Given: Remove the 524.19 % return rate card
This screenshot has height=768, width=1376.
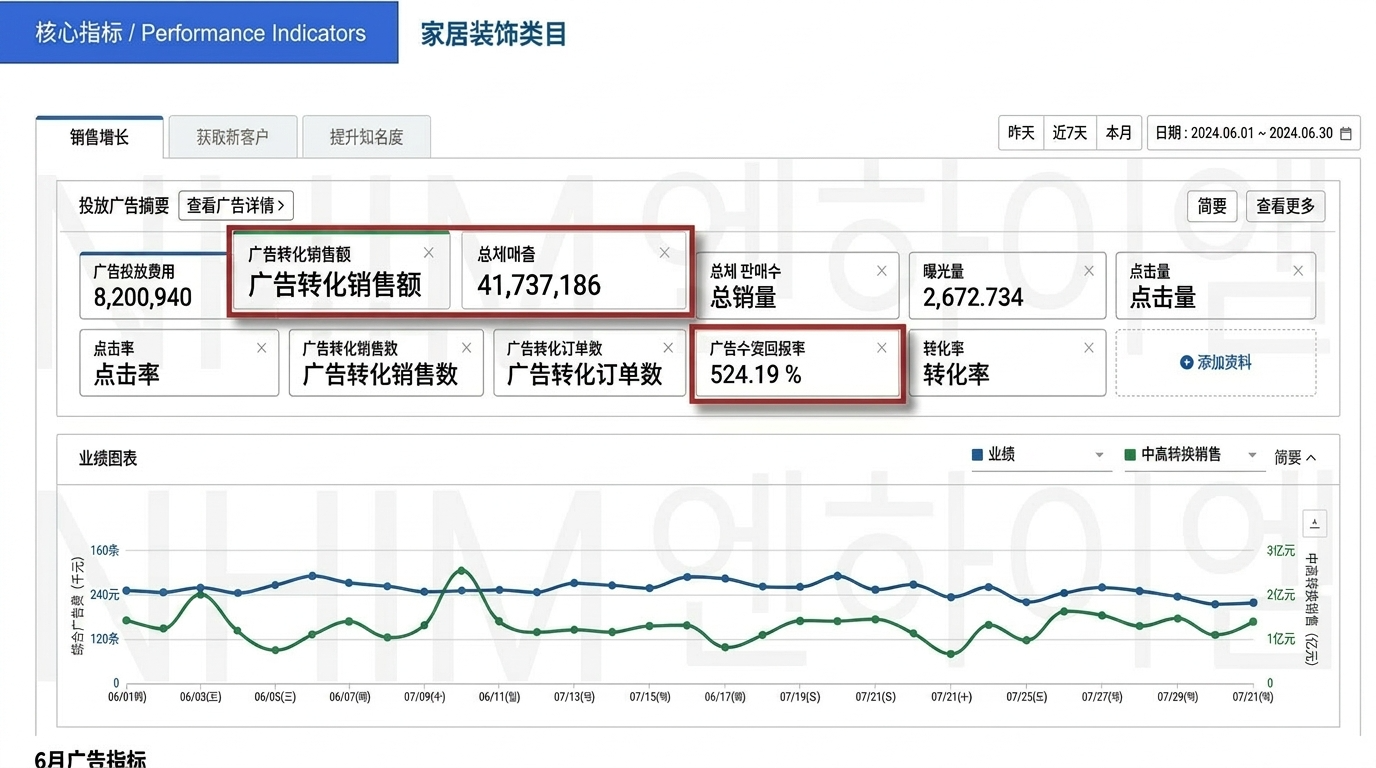Looking at the screenshot, I should click(882, 348).
